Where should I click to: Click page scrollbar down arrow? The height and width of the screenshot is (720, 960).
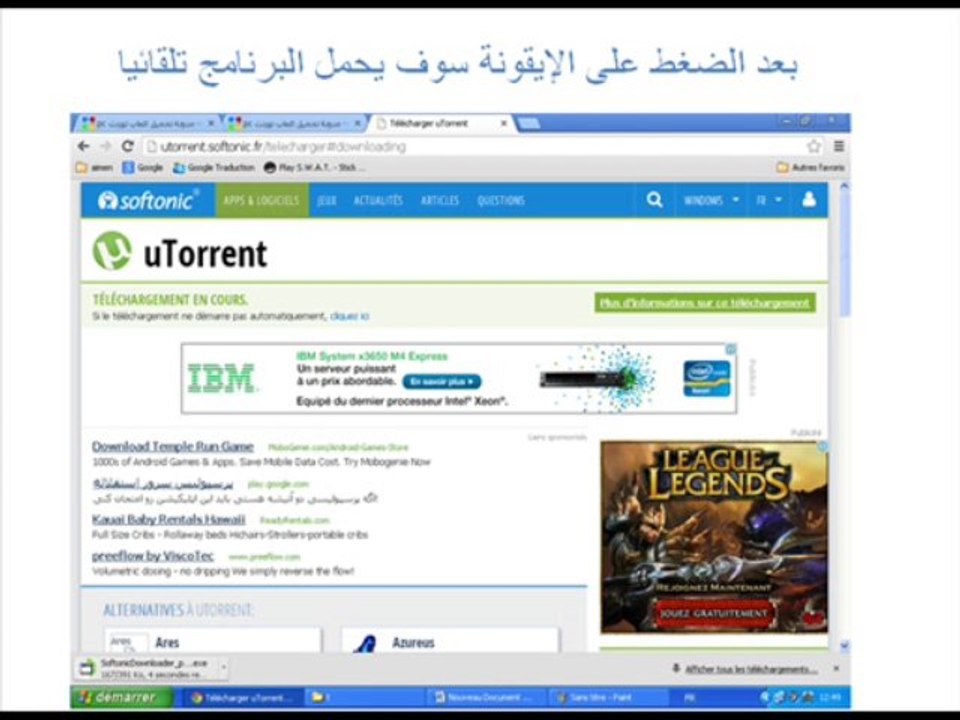(844, 645)
